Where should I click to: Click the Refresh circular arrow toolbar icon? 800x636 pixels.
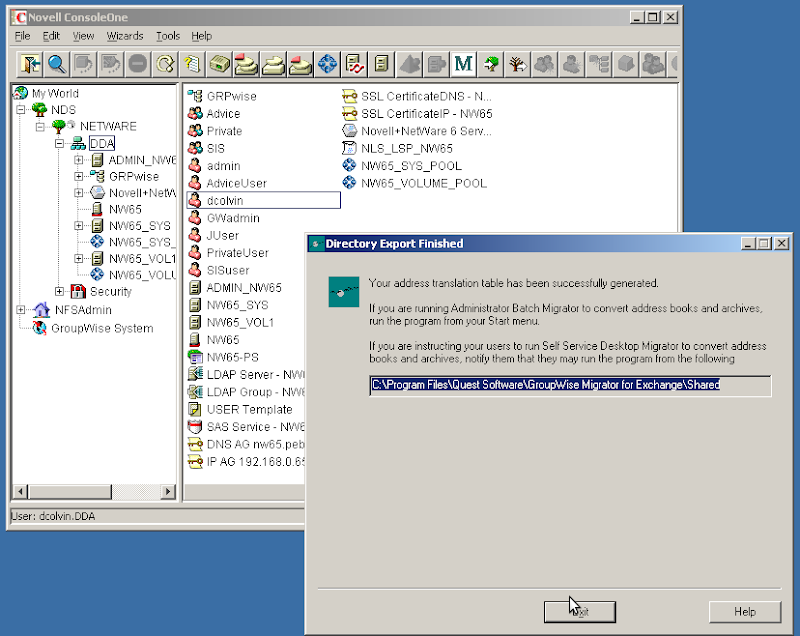point(165,64)
